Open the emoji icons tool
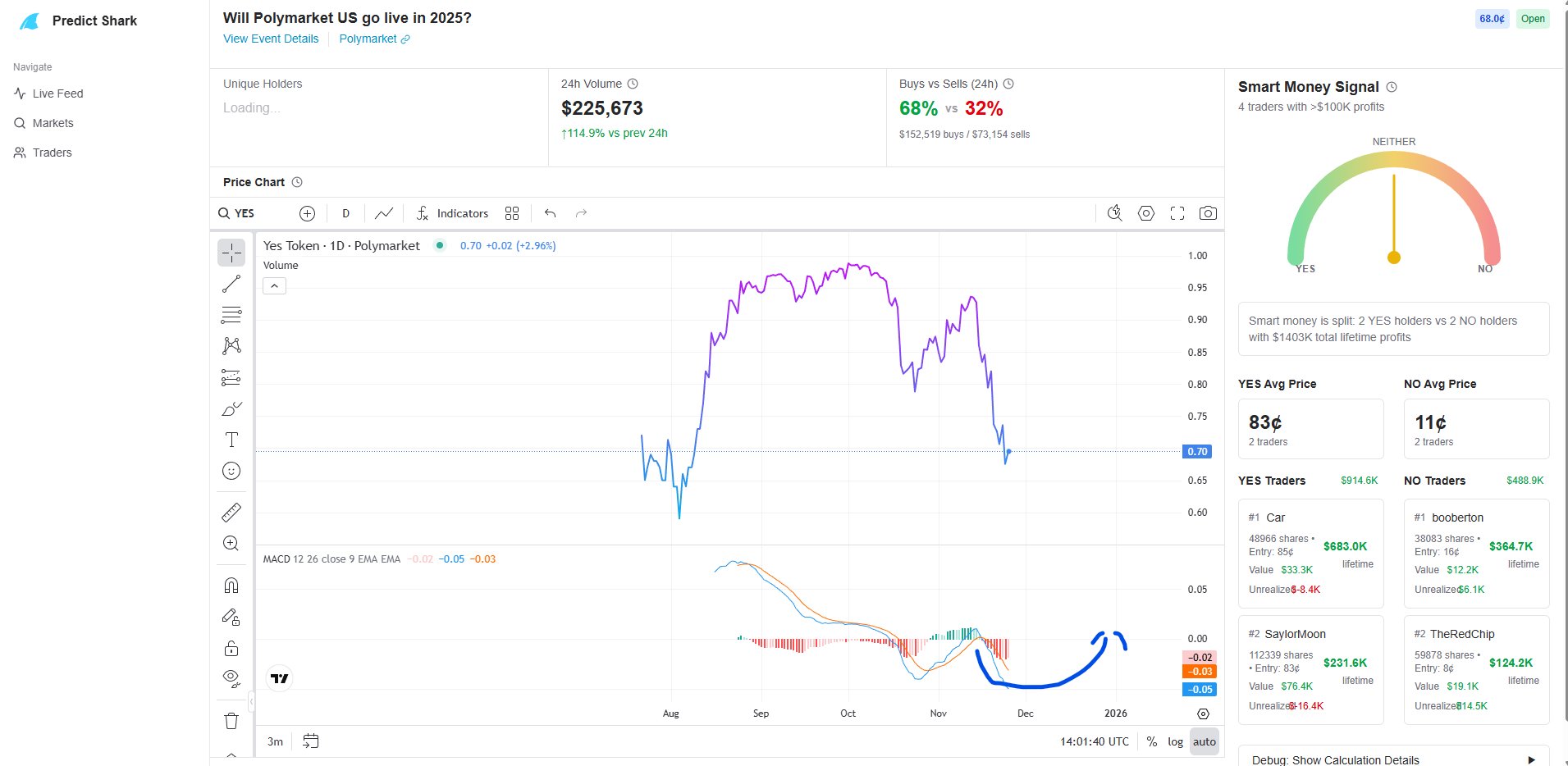The height and width of the screenshot is (766, 1568). click(231, 471)
